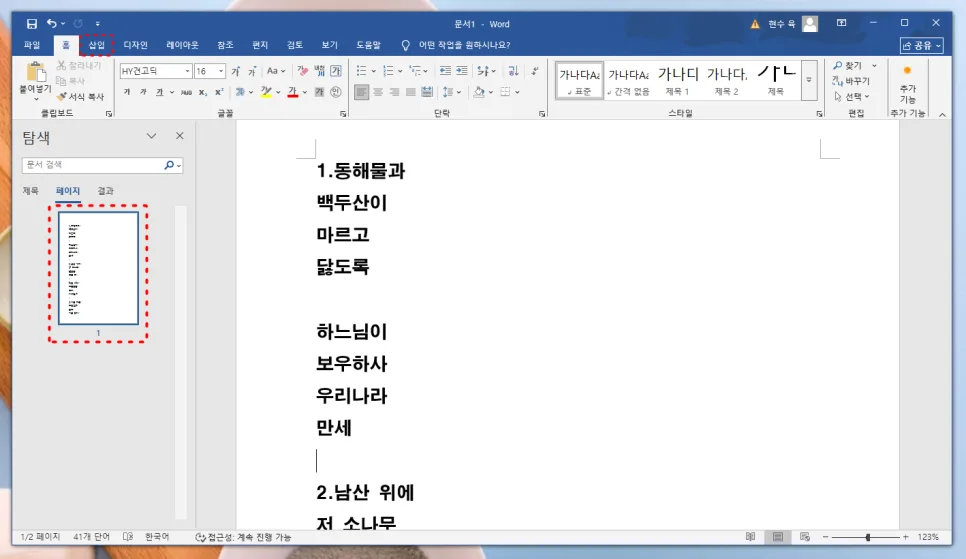Increase font size with the grow icon
The image size is (966, 559).
235,71
